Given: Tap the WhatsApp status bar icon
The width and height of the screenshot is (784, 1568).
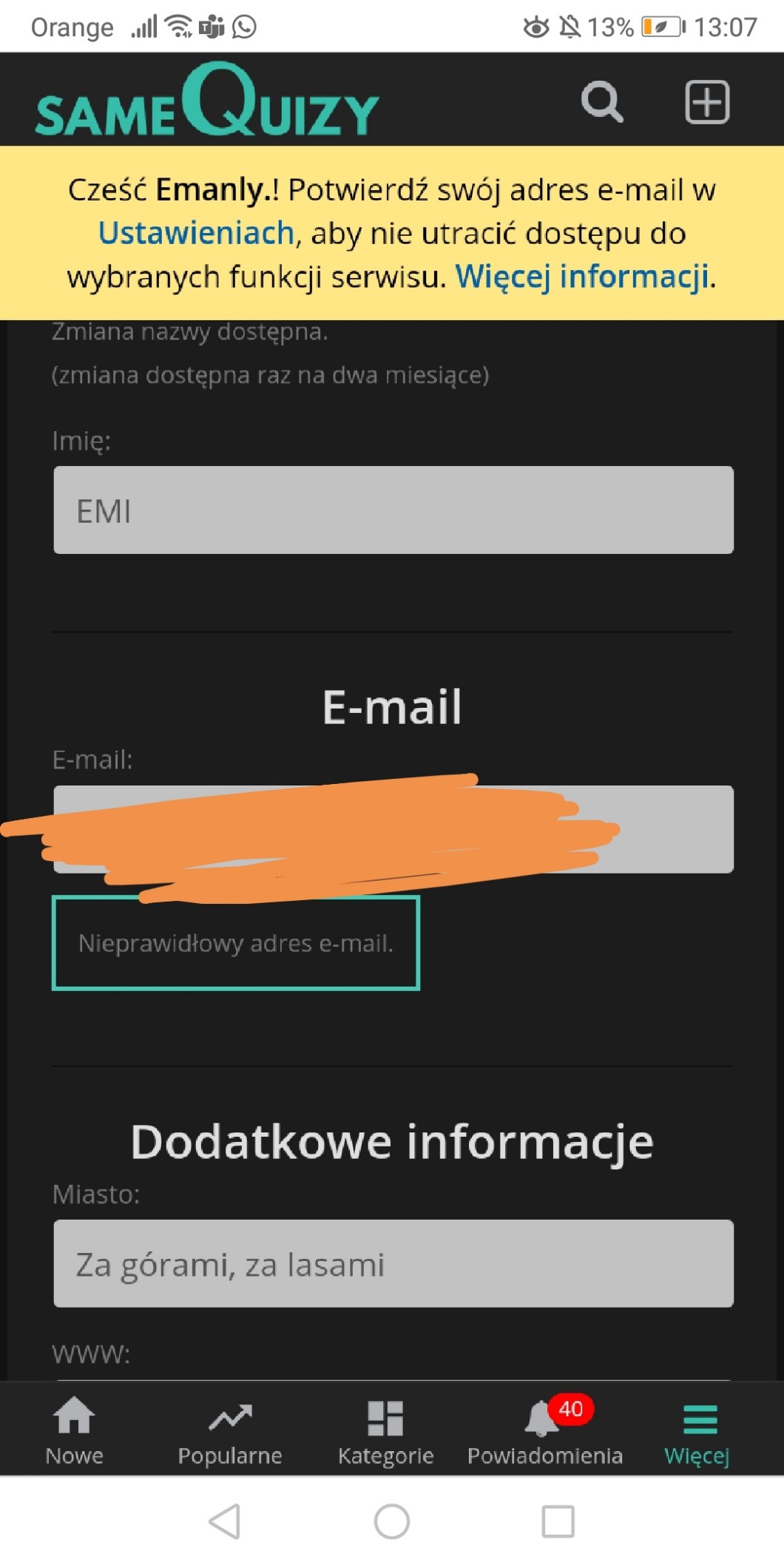Looking at the screenshot, I should (244, 27).
